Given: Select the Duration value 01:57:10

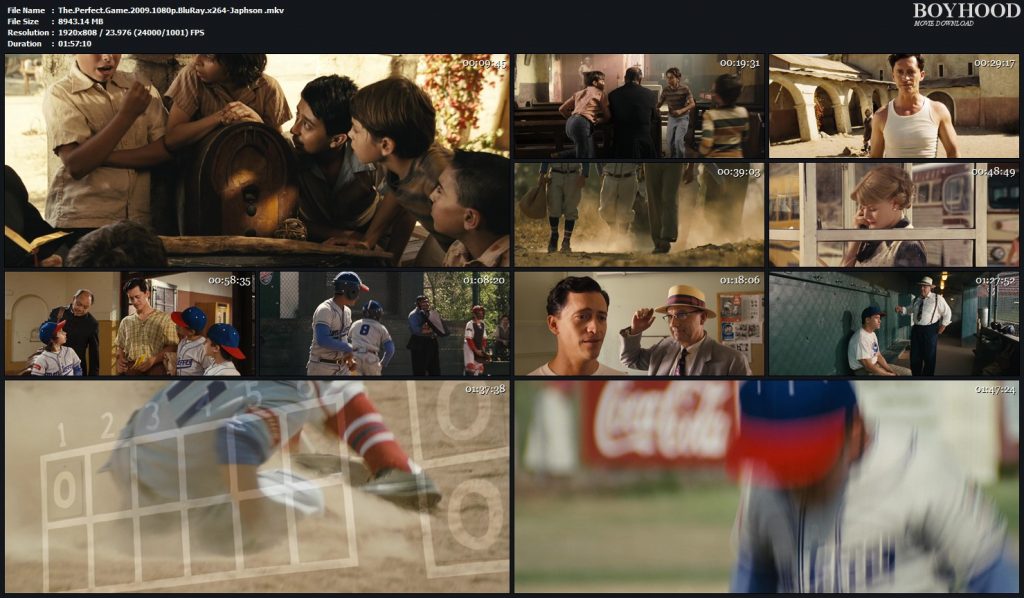Looking at the screenshot, I should pyautogui.click(x=76, y=43).
